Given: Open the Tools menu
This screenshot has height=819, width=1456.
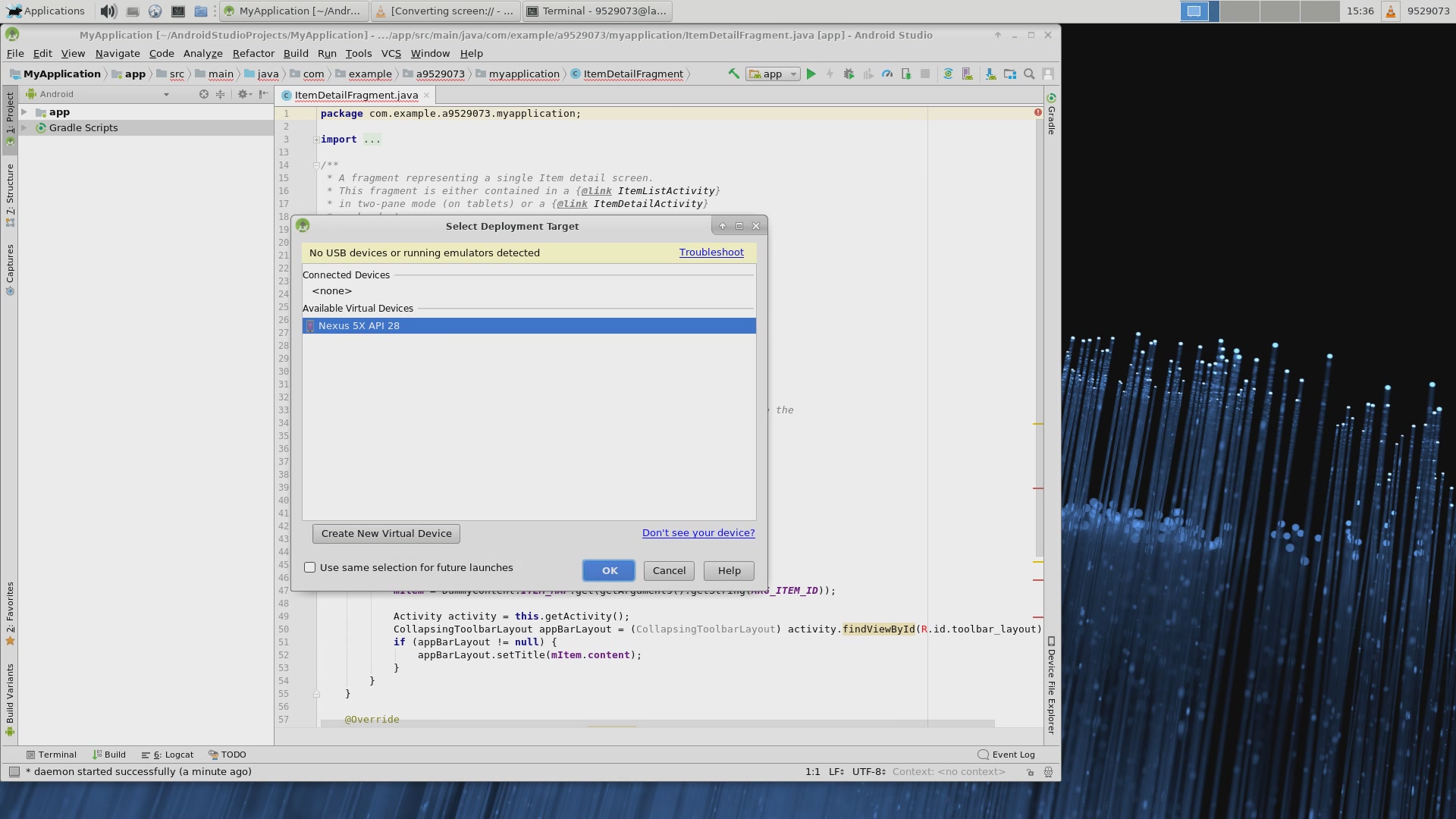Looking at the screenshot, I should tap(358, 53).
